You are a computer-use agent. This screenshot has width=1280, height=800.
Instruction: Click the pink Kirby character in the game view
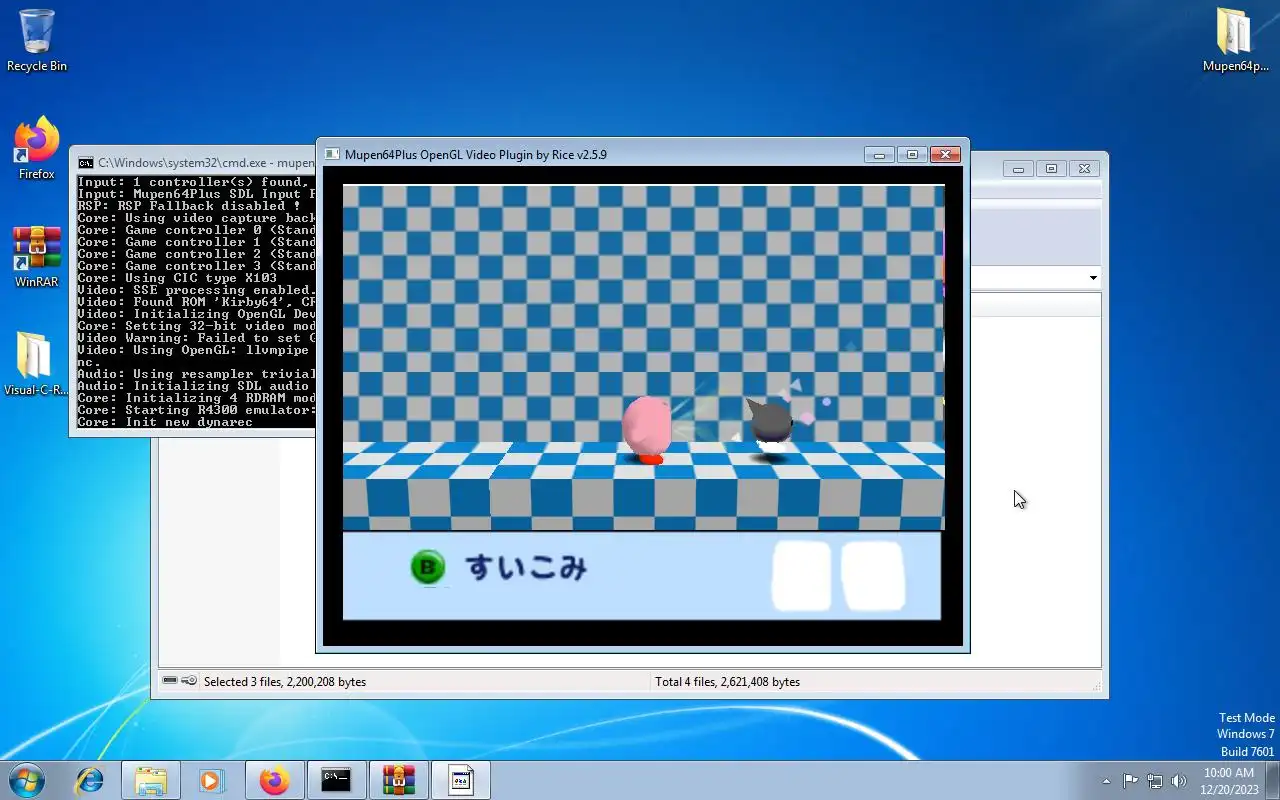(647, 429)
